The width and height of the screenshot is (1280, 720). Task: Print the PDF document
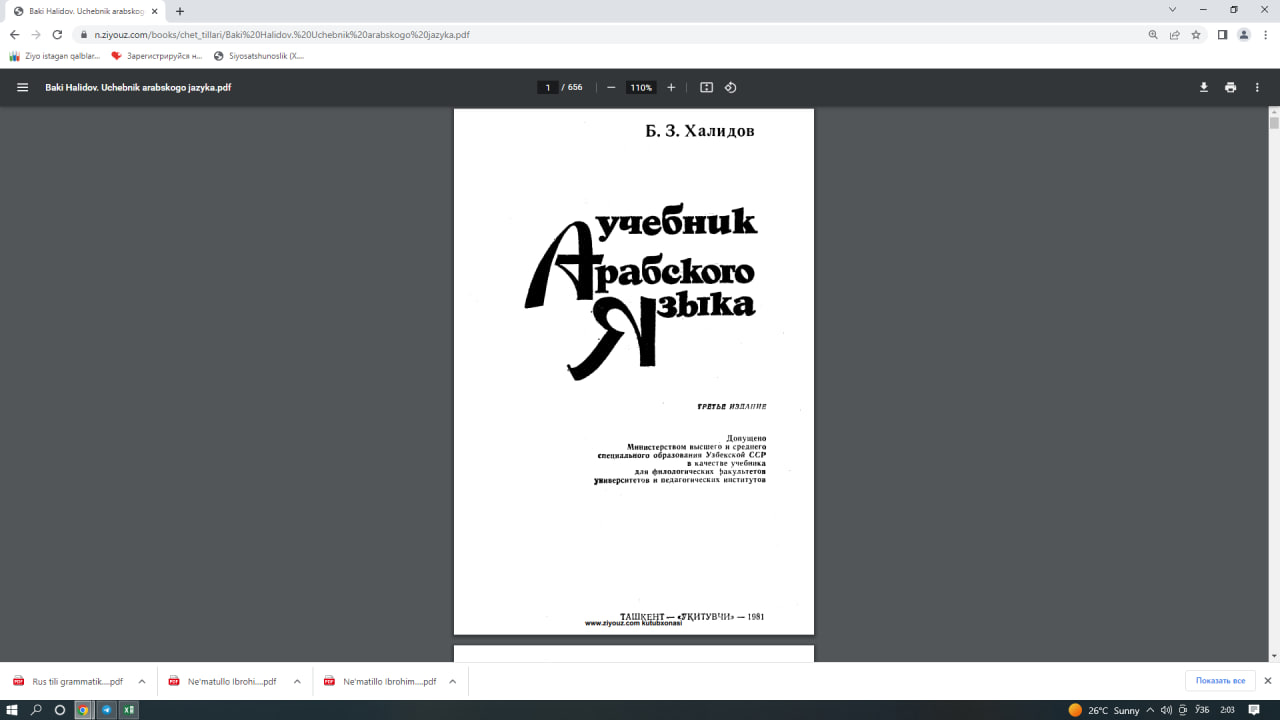click(x=1230, y=87)
